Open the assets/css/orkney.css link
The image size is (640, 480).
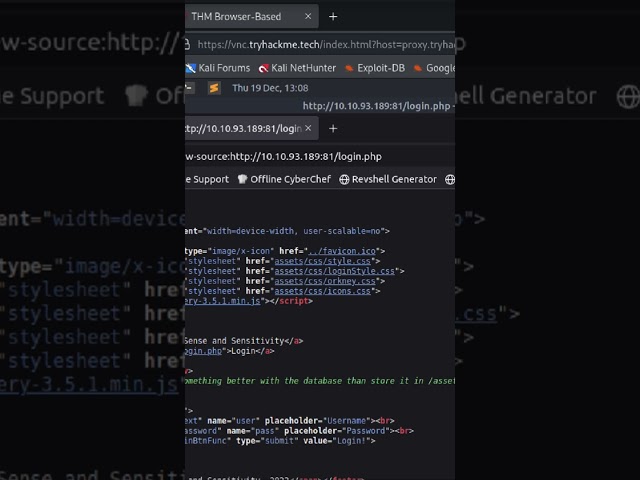325,281
